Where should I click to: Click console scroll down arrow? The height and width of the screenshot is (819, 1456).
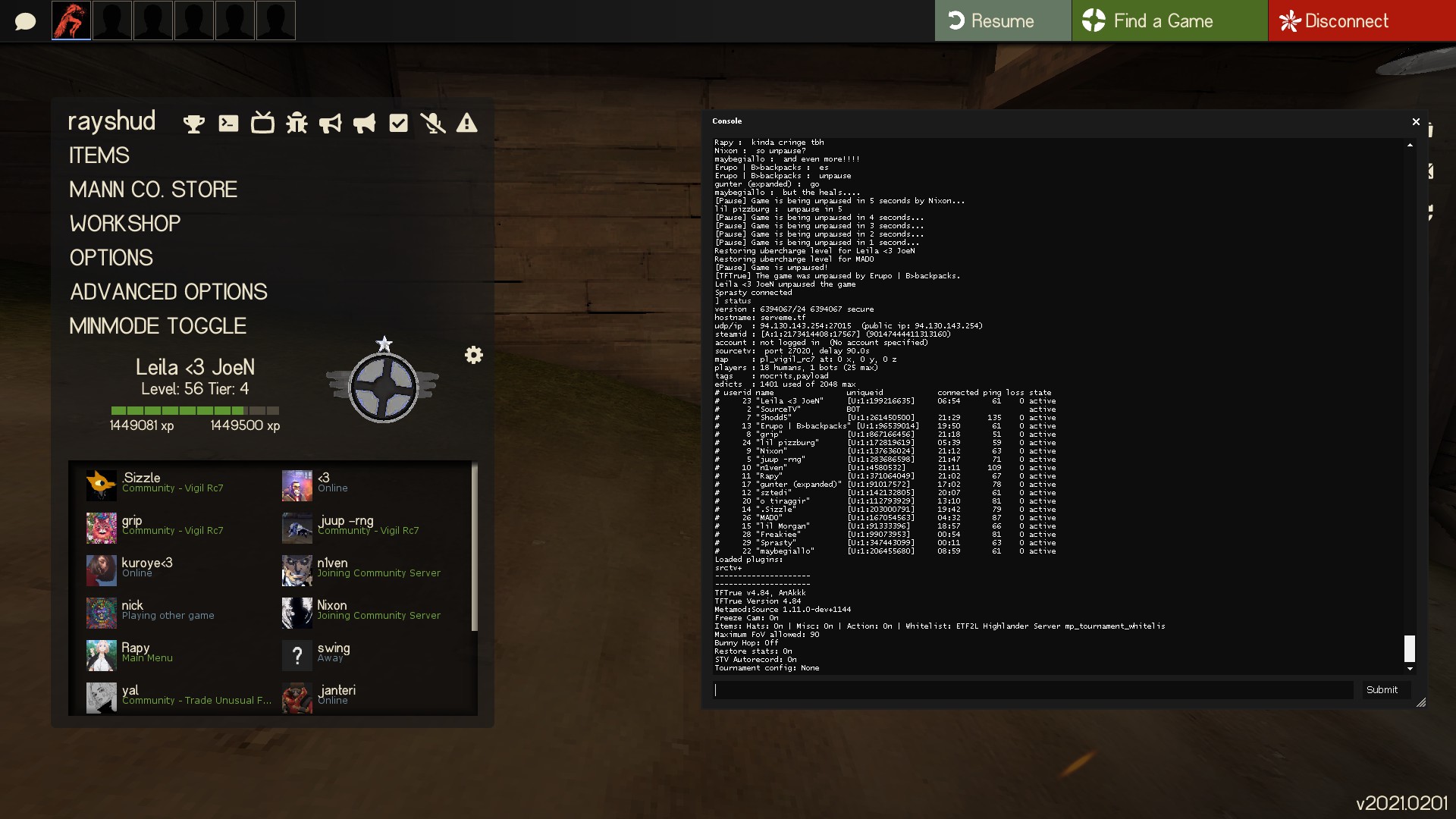click(x=1410, y=668)
